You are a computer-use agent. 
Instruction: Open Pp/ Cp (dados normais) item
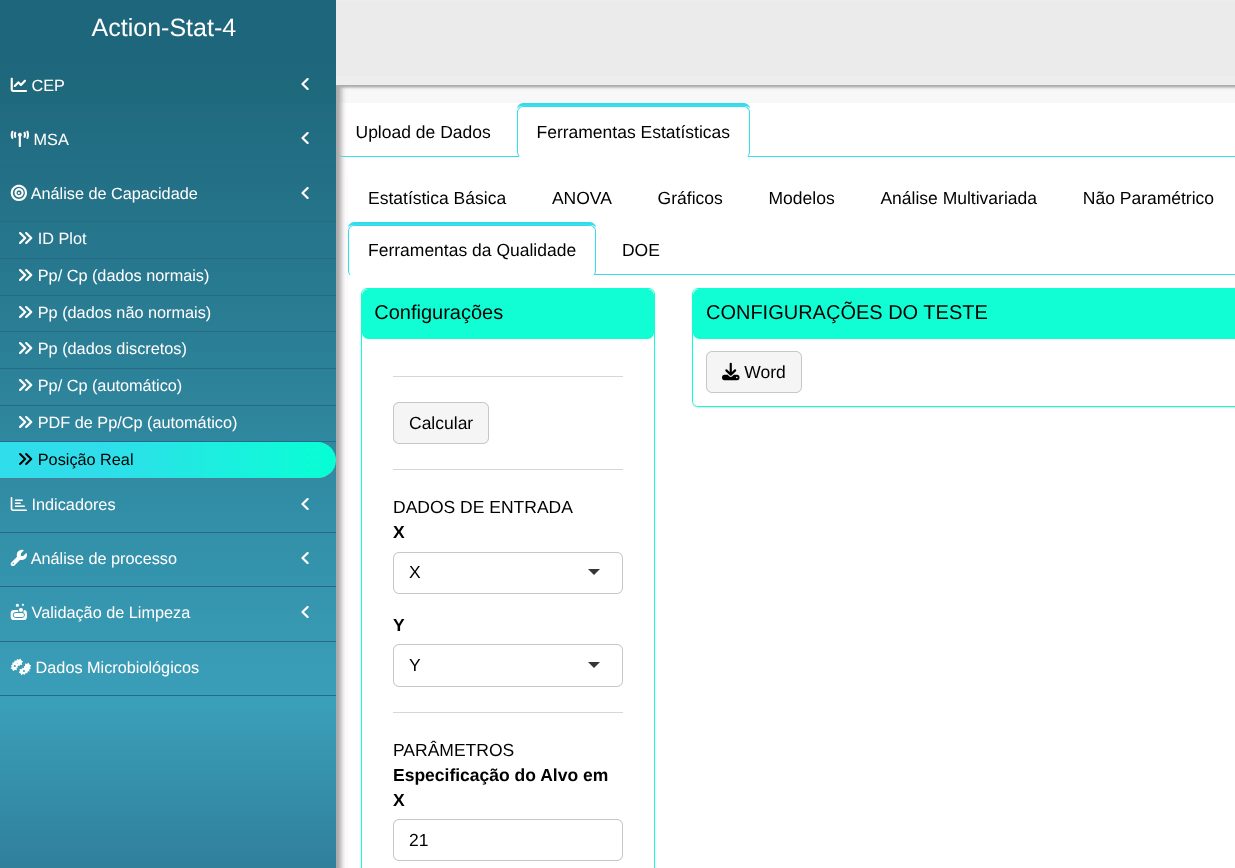coord(123,276)
